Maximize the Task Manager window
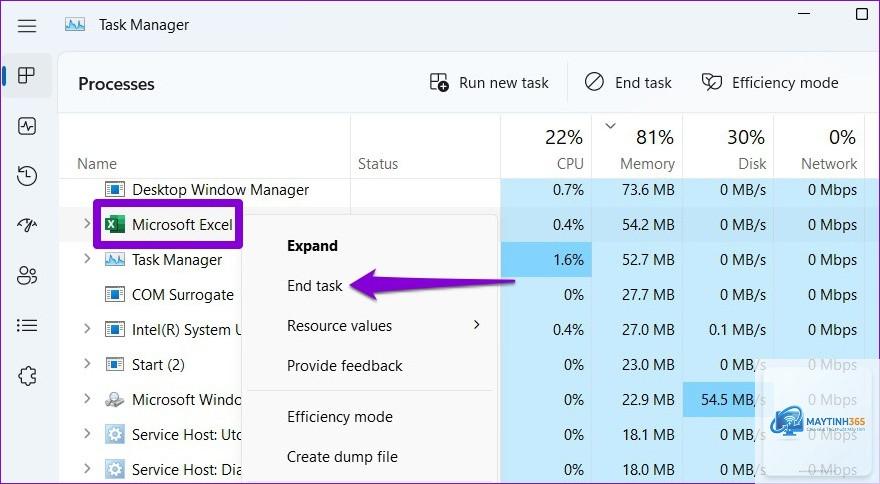This screenshot has height=484, width=880. coord(862,13)
